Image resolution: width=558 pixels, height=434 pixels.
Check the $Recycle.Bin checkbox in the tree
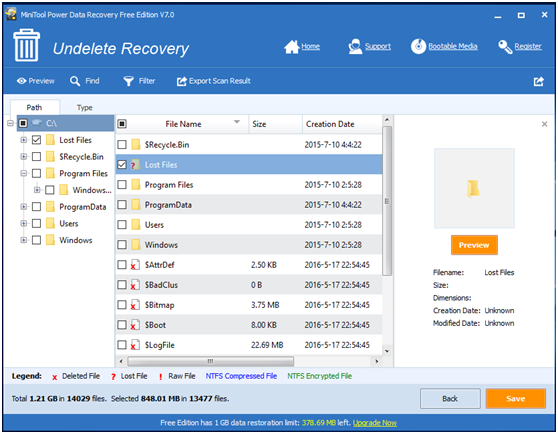point(36,157)
